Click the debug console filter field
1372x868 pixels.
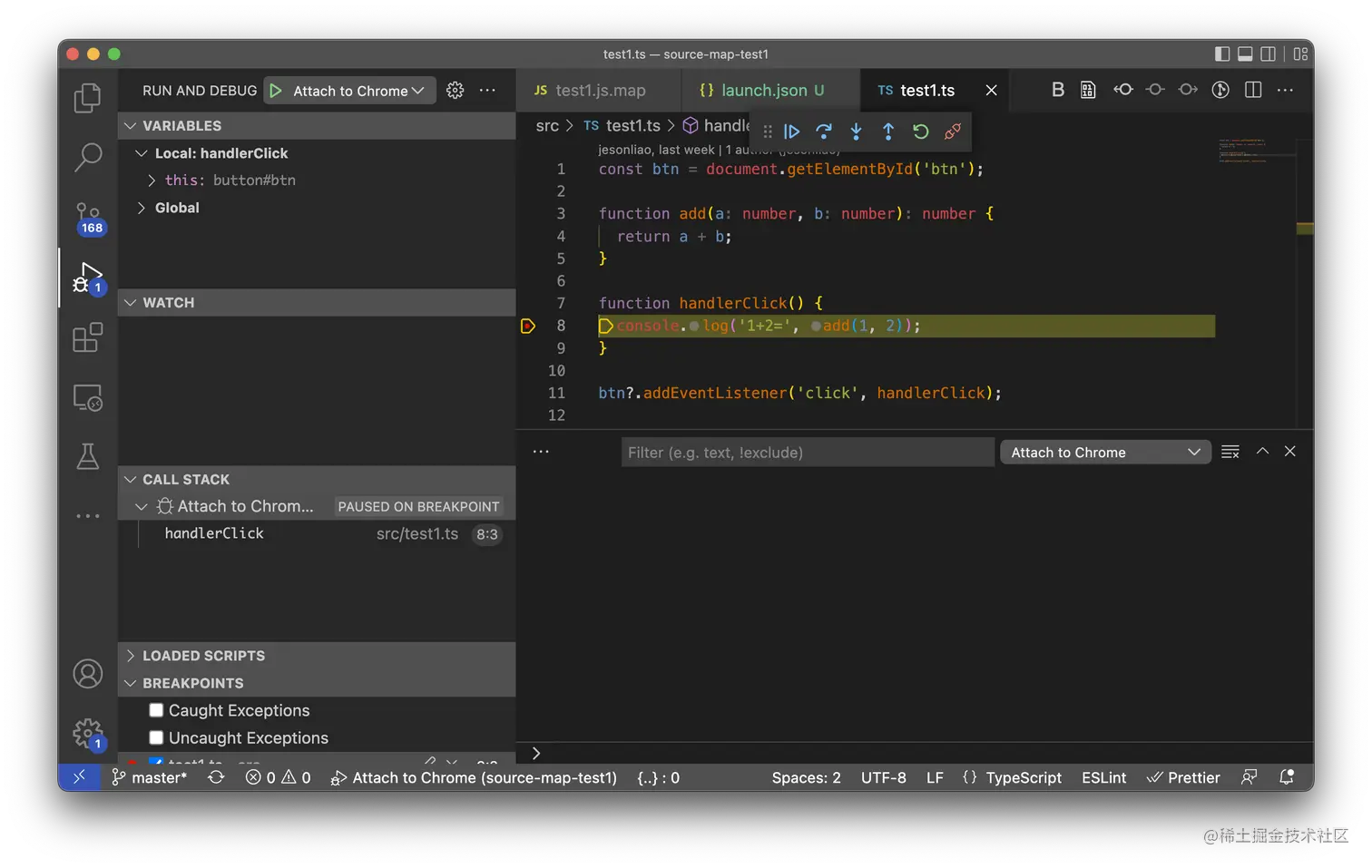pos(807,453)
